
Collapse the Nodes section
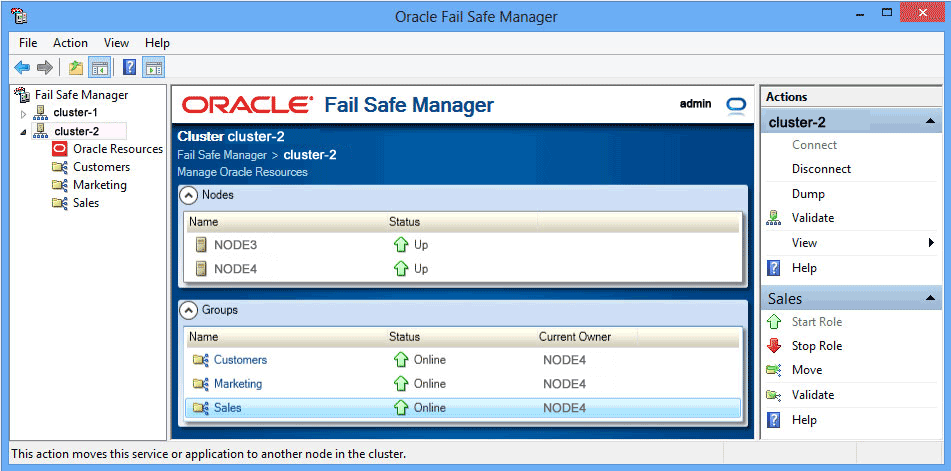190,196
